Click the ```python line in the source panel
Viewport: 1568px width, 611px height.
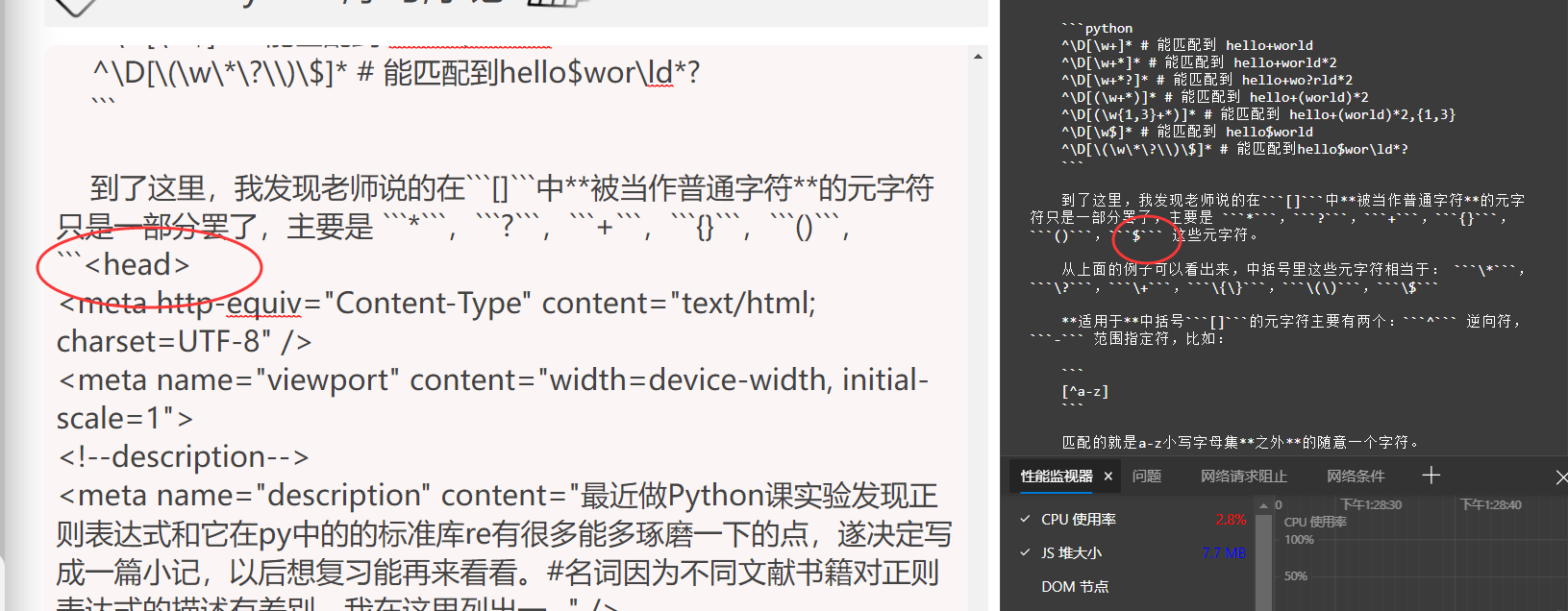tap(1097, 28)
